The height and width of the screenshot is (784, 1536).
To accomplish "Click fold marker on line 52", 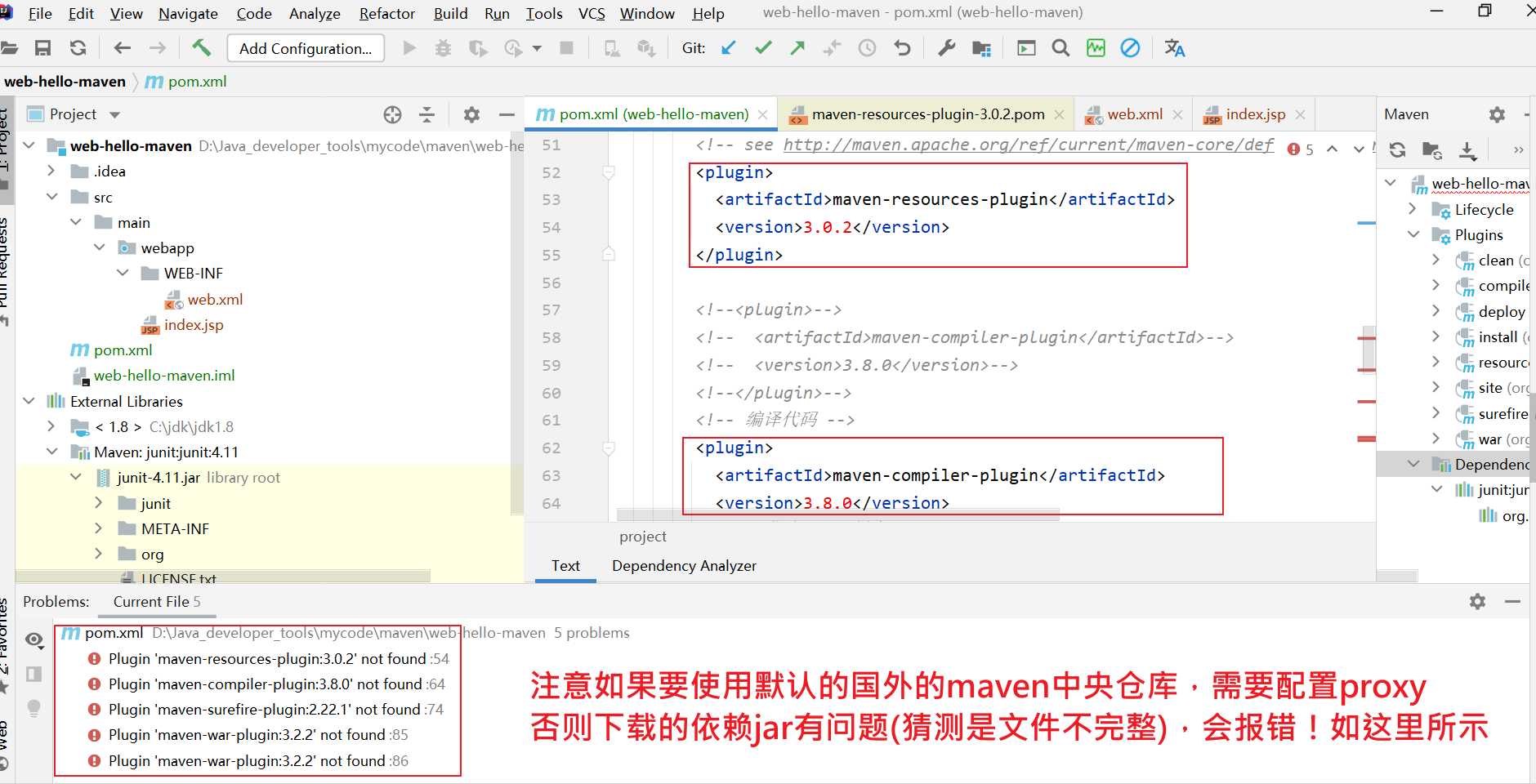I will point(609,172).
